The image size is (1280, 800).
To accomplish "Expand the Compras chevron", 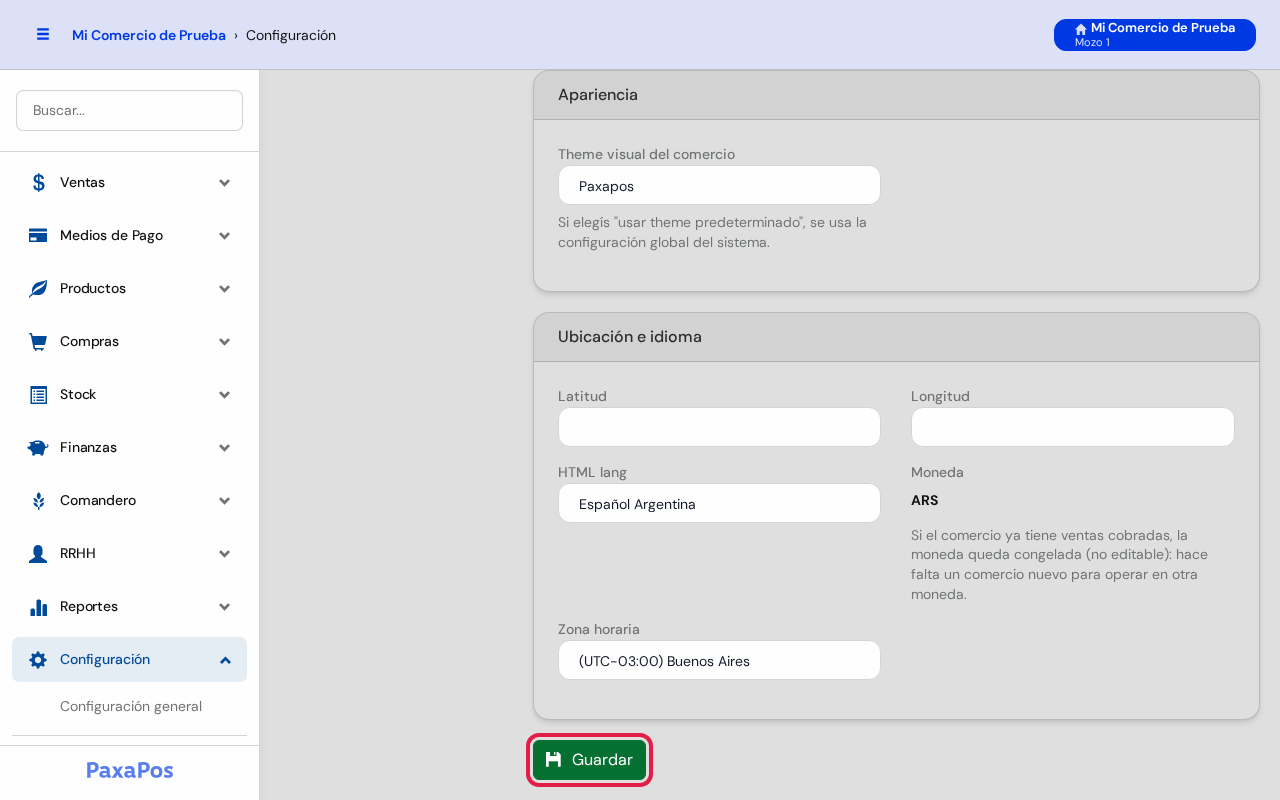I will [225, 342].
